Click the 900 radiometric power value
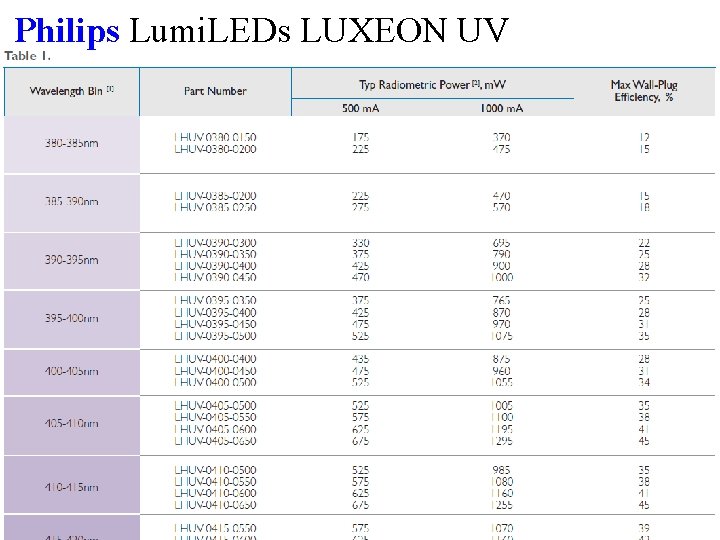Image resolution: width=720 pixels, height=540 pixels. click(x=501, y=266)
